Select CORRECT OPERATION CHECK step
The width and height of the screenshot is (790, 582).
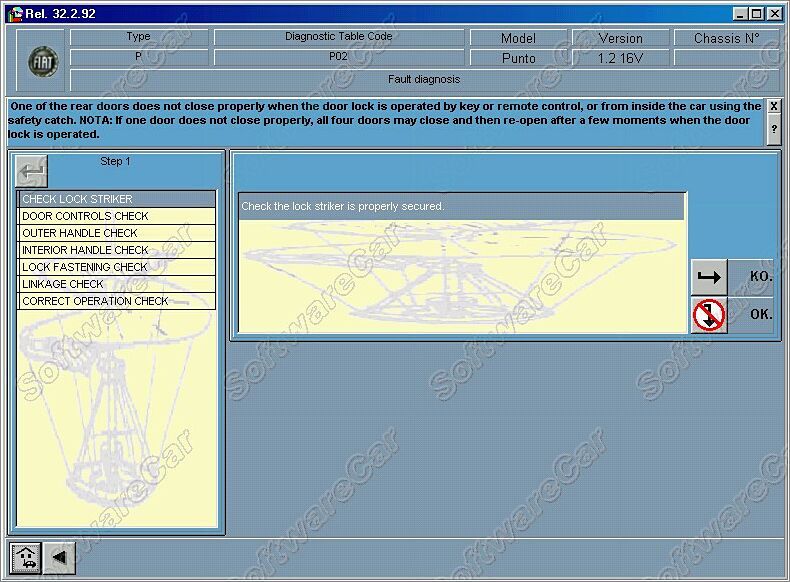(116, 301)
